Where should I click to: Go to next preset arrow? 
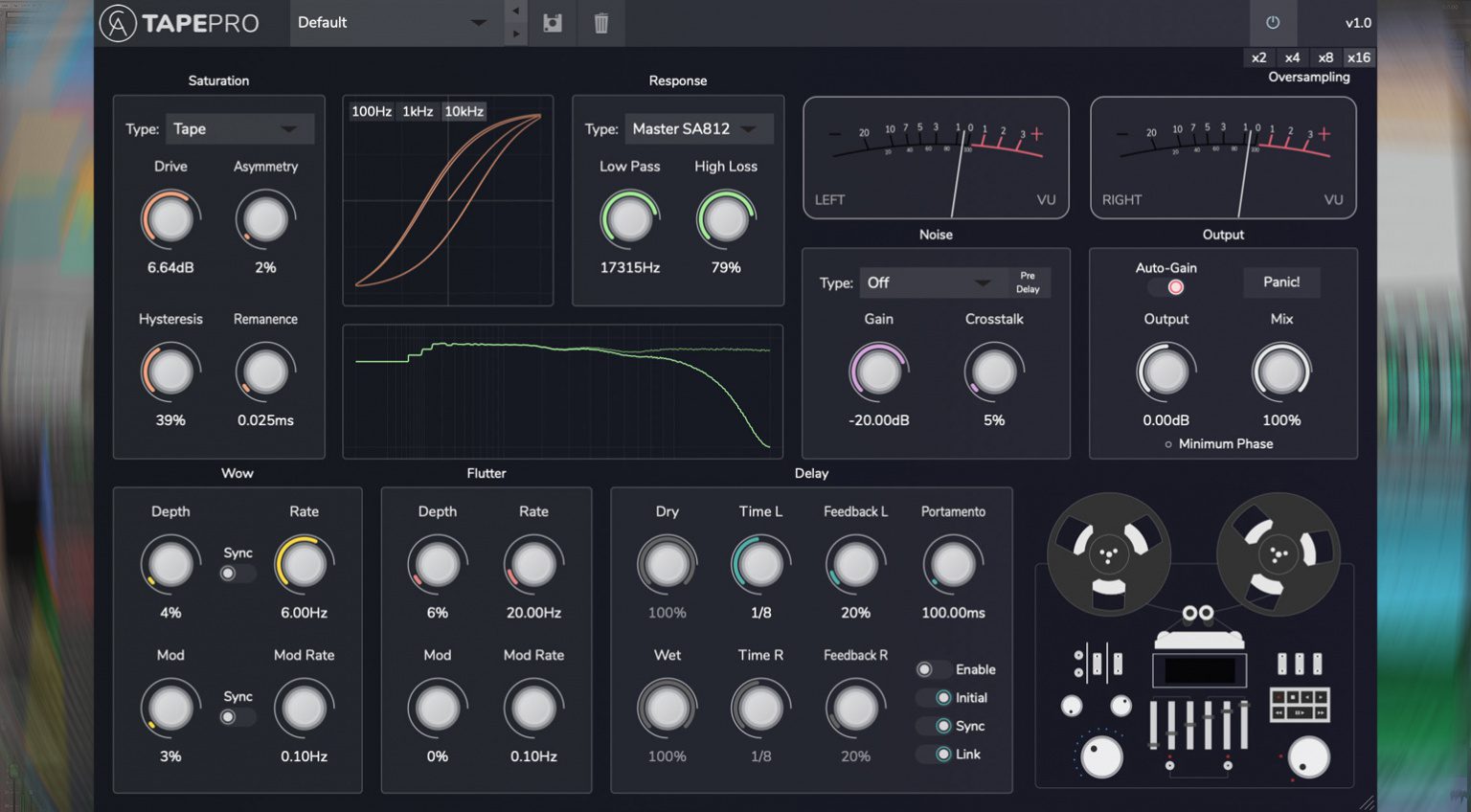(516, 34)
